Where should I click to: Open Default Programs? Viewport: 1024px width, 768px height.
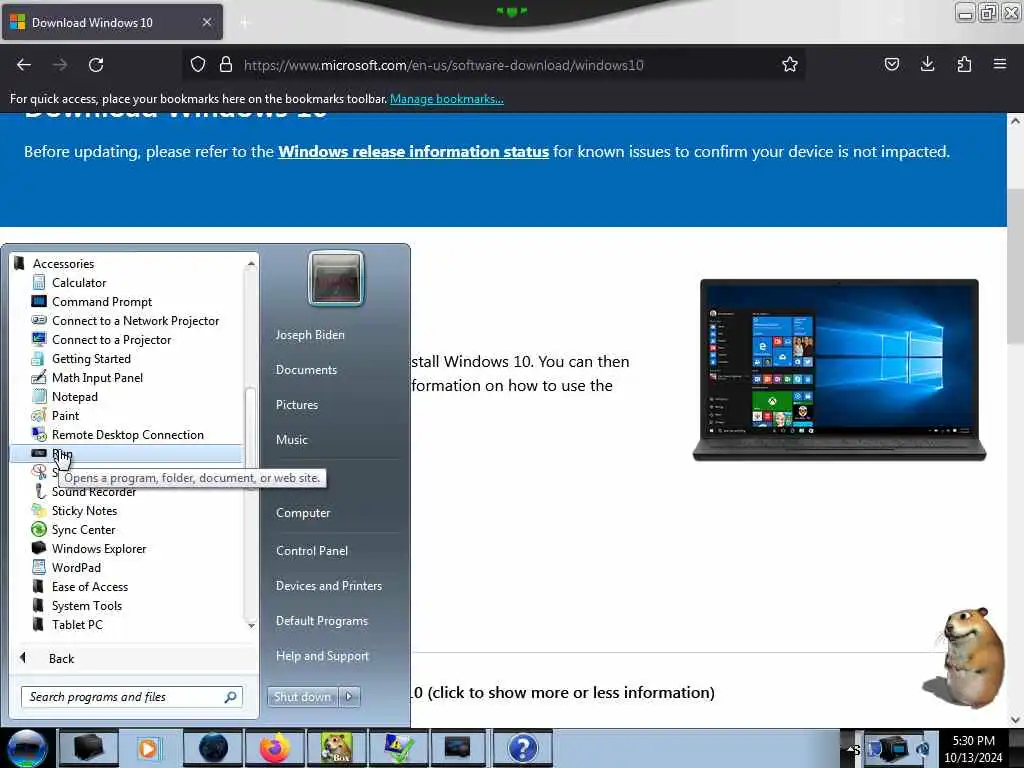point(321,621)
